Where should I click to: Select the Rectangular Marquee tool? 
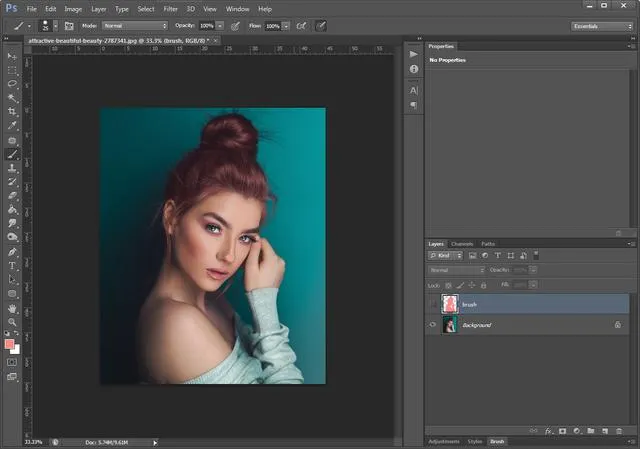click(x=12, y=70)
